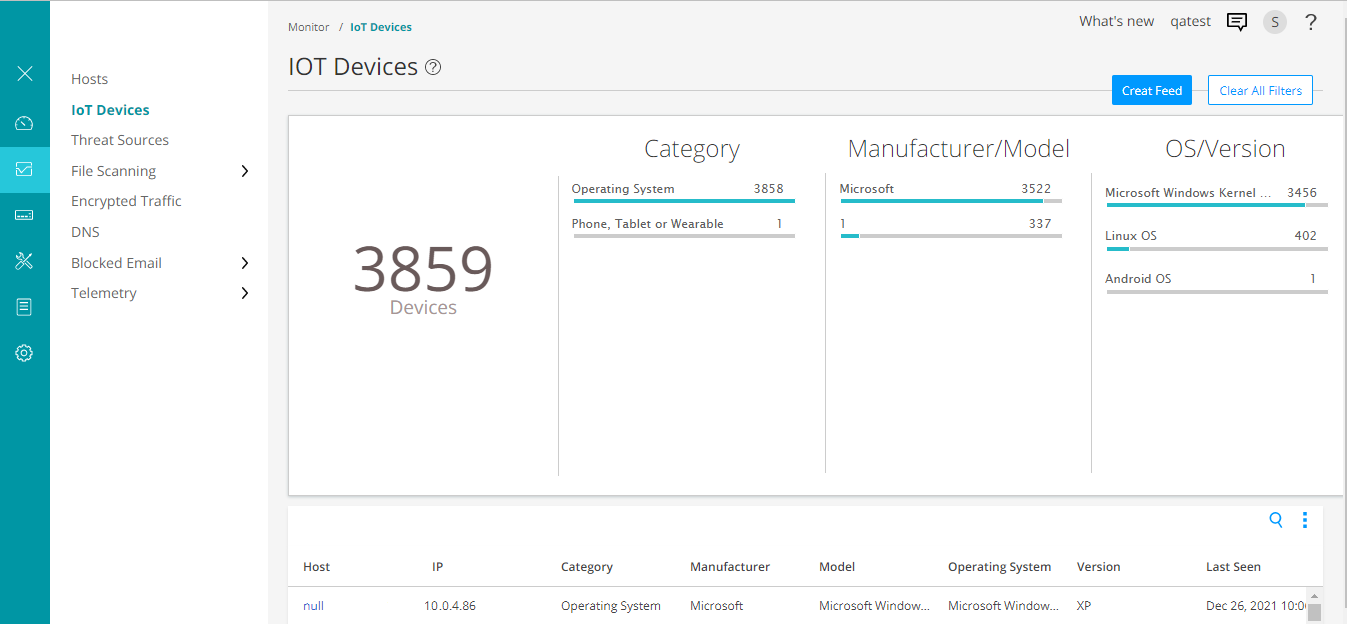1347x624 pixels.
Task: Click the Creat Feed button
Action: click(1151, 91)
